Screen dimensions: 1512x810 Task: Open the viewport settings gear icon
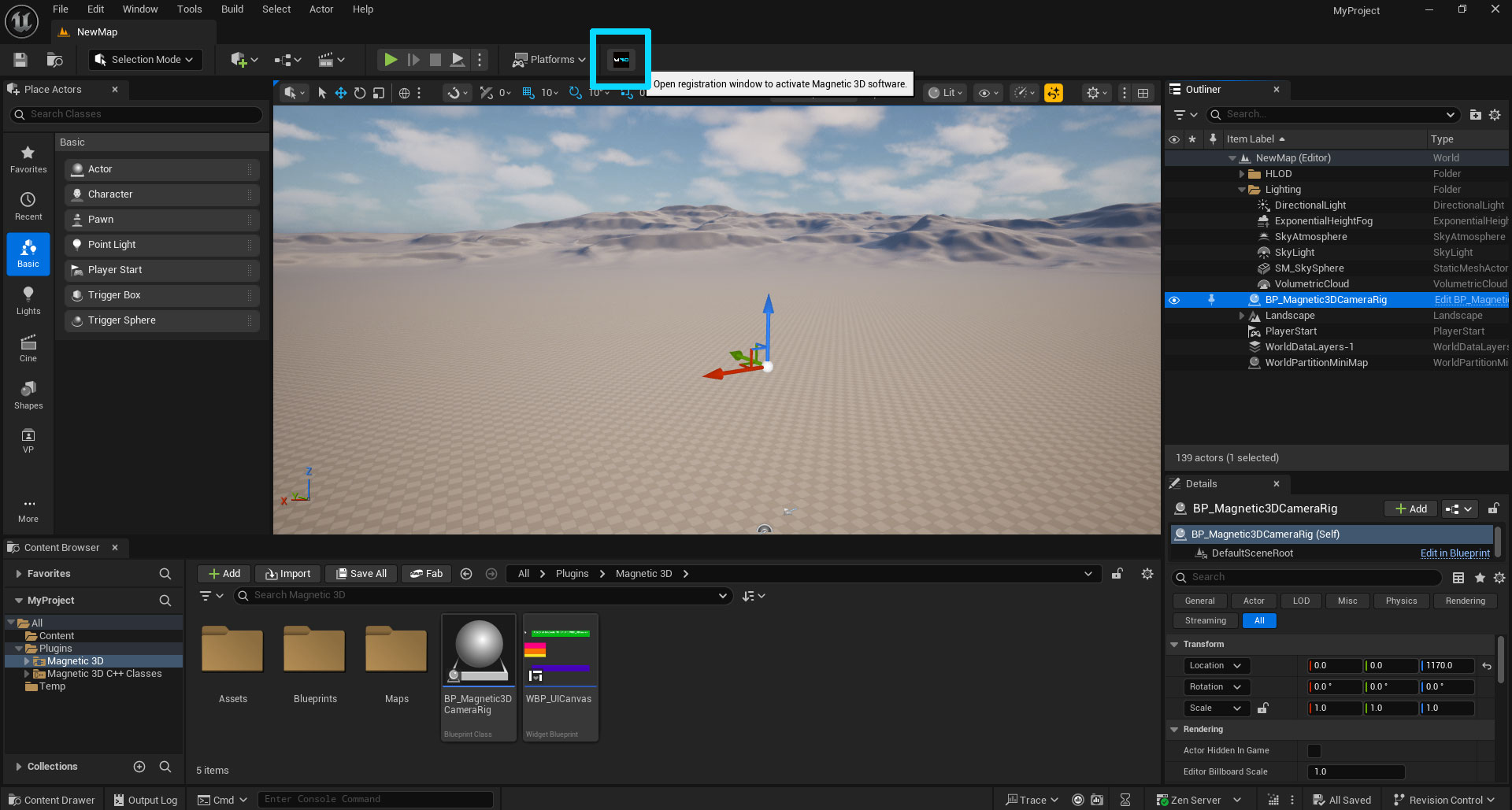pyautogui.click(x=1093, y=93)
